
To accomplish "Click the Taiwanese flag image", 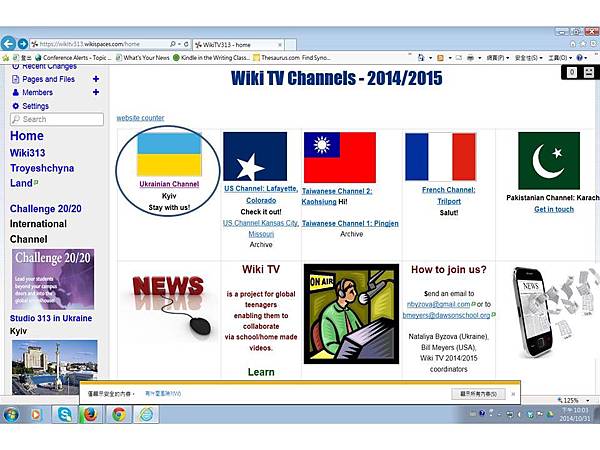I will [340, 158].
